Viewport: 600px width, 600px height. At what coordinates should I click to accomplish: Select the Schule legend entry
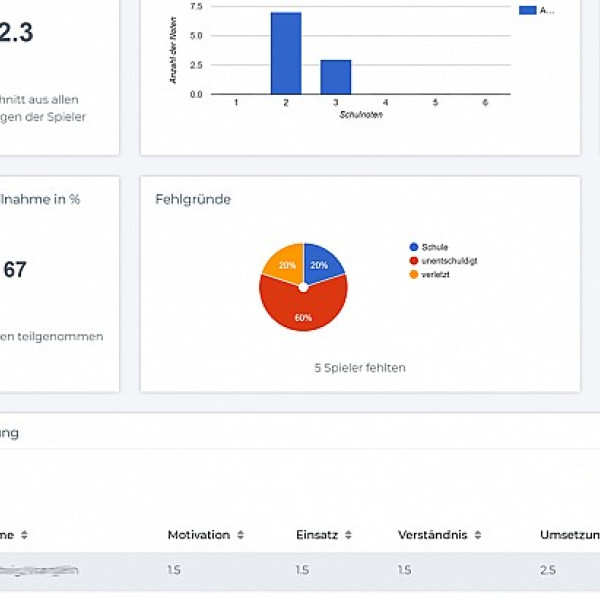pyautogui.click(x=435, y=247)
